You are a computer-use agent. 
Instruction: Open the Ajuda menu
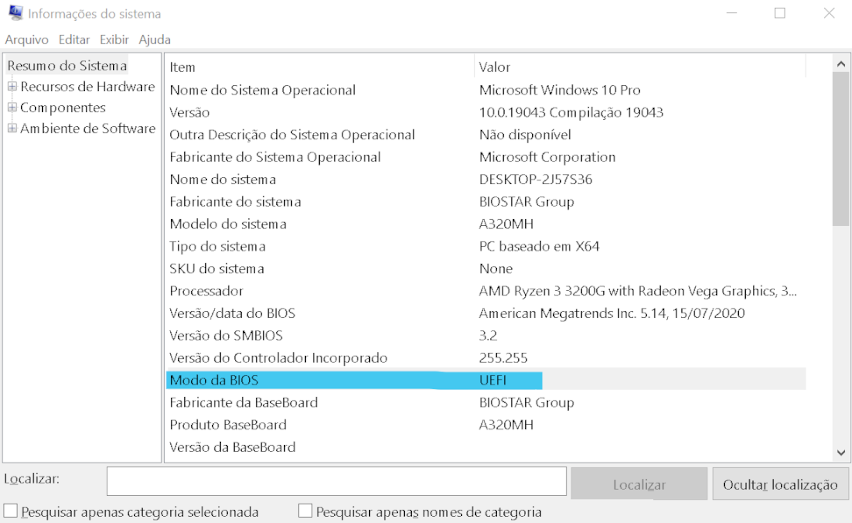(154, 40)
